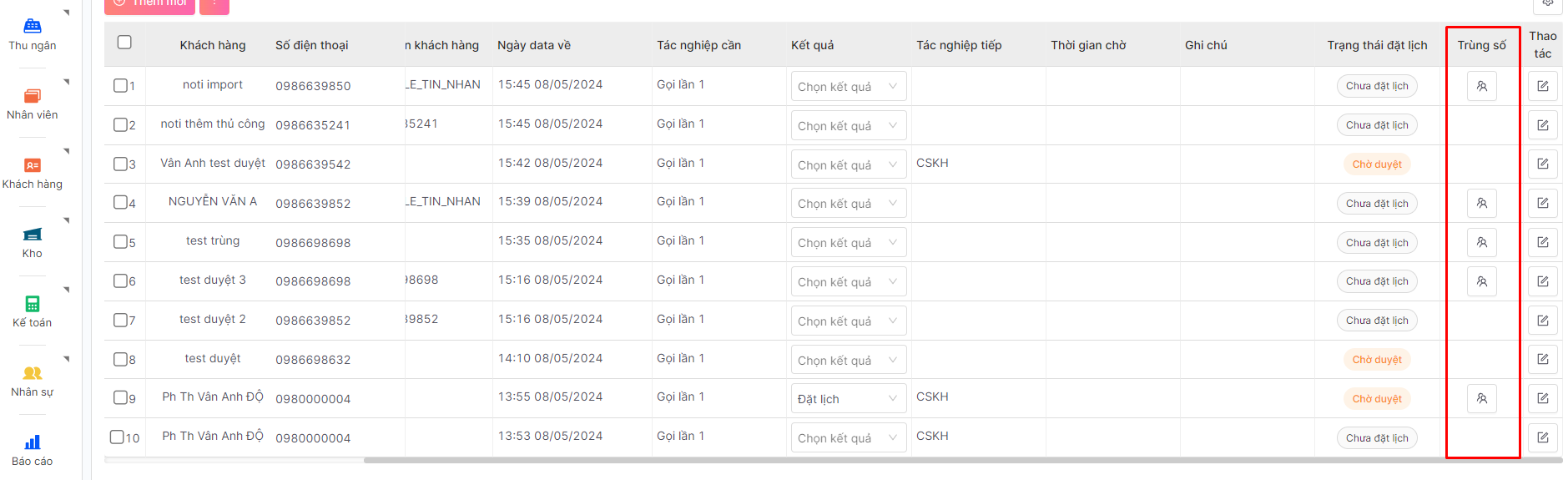The width and height of the screenshot is (1568, 480).
Task: Open the Kho warehouse icon
Action: tap(33, 235)
